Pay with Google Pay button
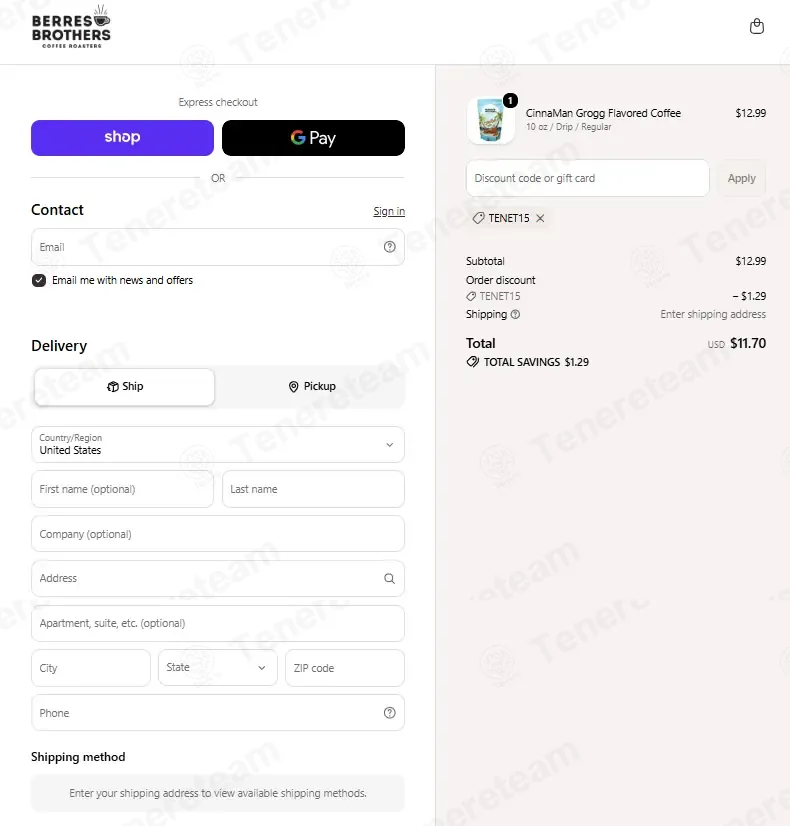Viewport: 790px width, 826px height. click(313, 138)
